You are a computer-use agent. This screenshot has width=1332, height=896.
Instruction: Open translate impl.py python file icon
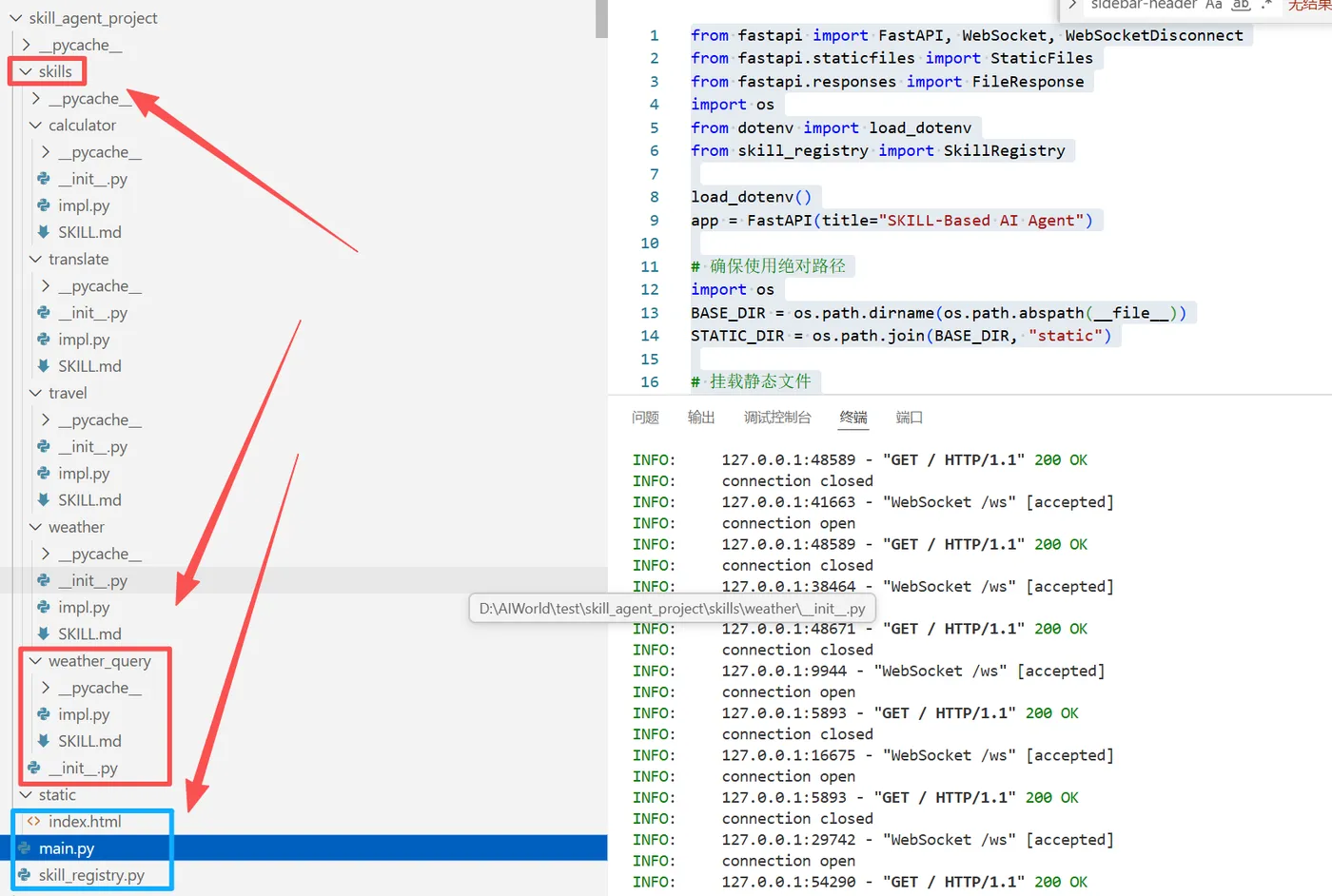44,340
